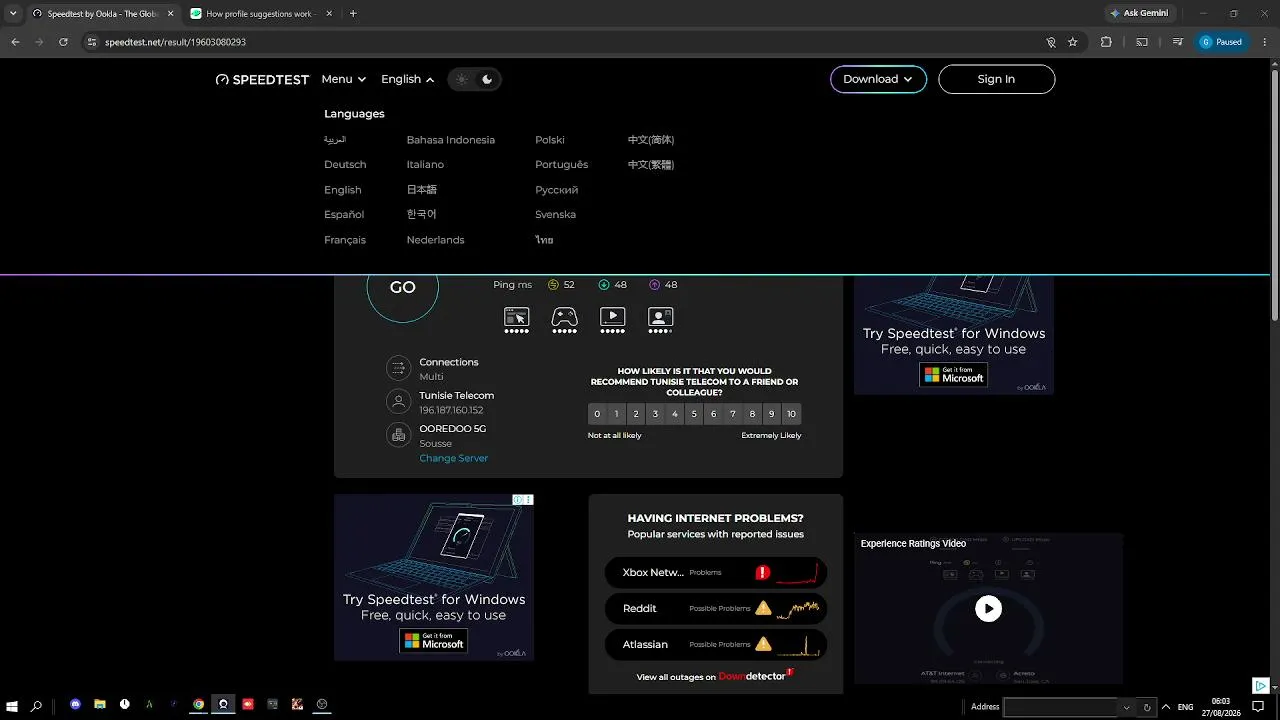This screenshot has width=1280, height=720.
Task: Click the Ask Gemini button
Action: point(1139,13)
